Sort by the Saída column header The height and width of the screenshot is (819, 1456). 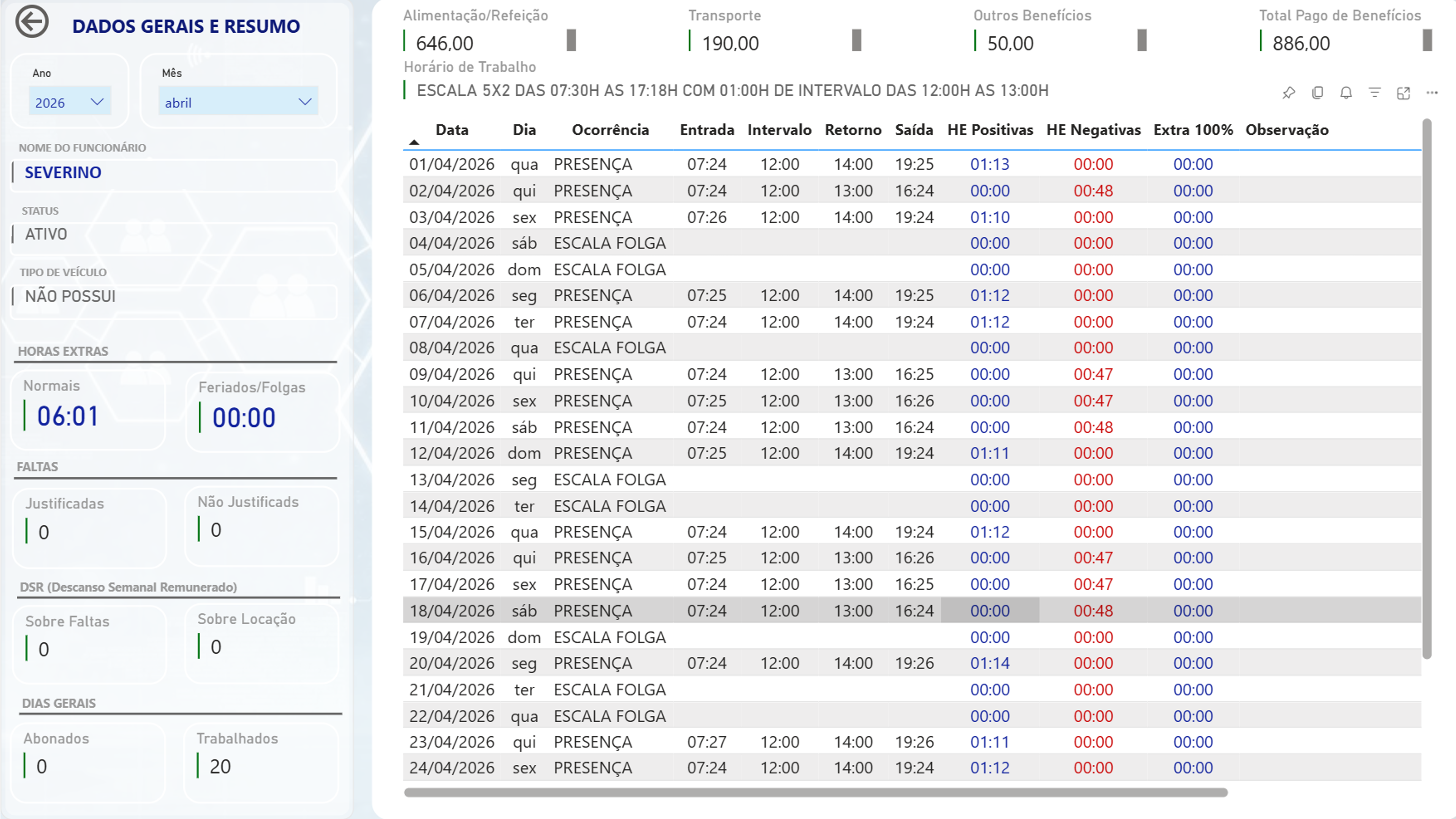914,130
